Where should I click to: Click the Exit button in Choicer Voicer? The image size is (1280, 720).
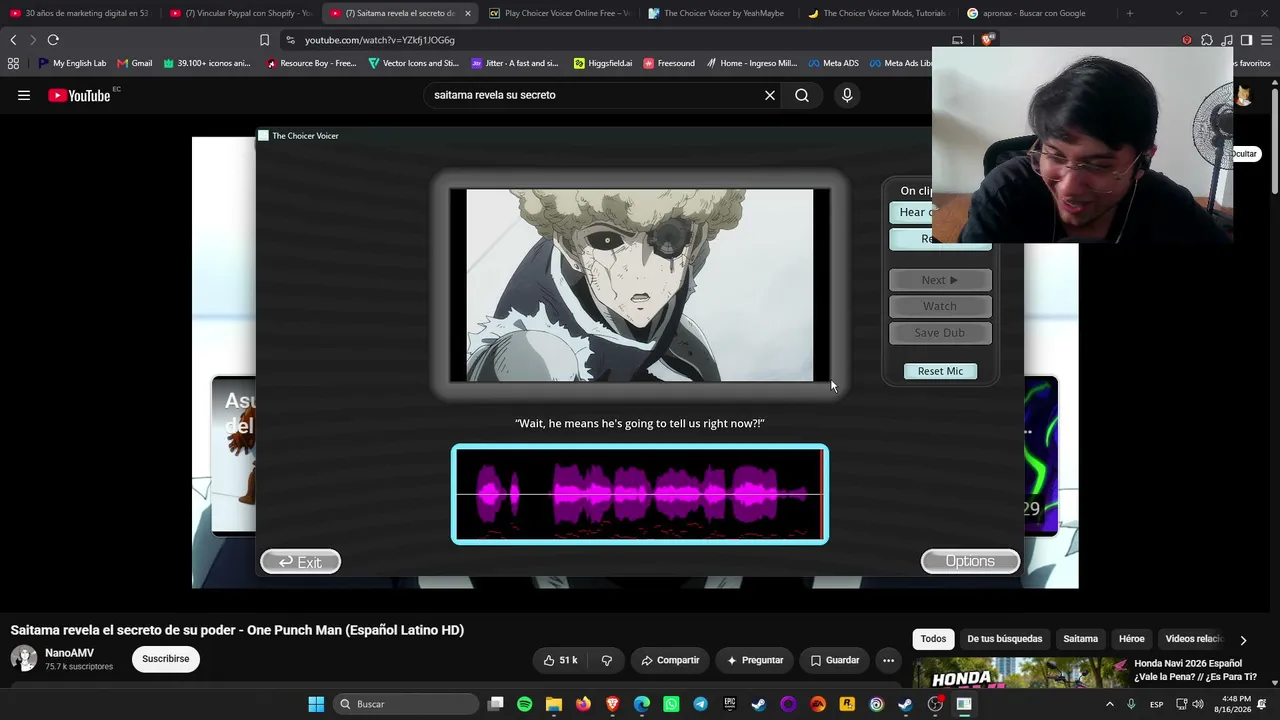[300, 562]
